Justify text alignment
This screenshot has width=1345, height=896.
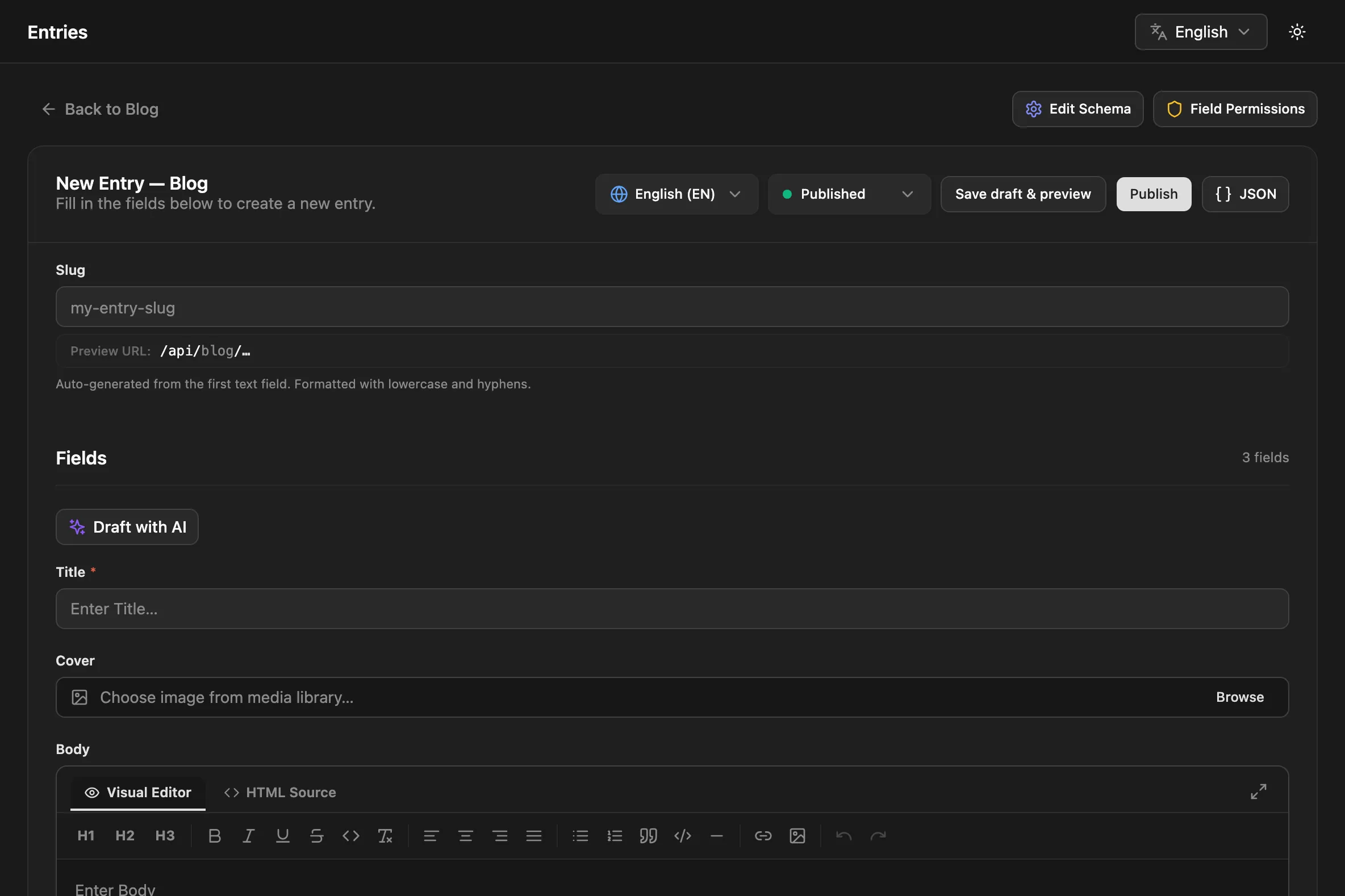click(534, 835)
